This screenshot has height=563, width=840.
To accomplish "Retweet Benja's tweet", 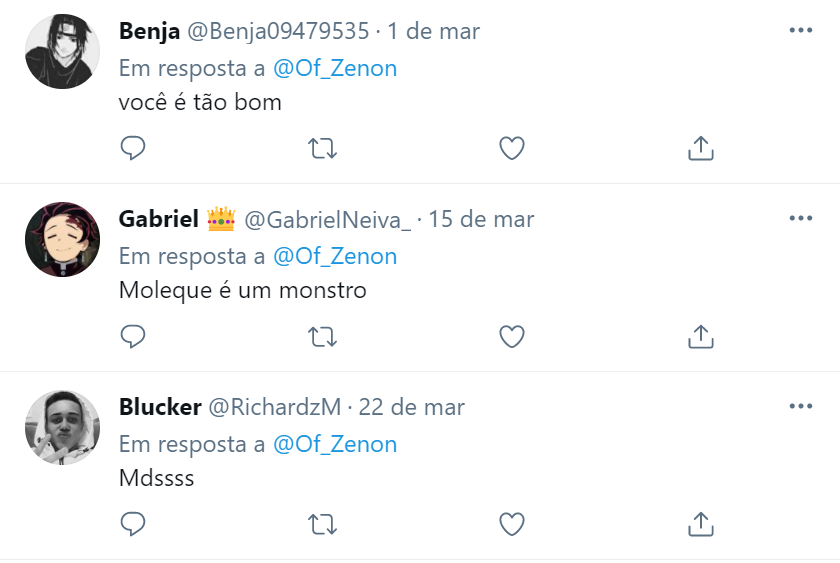I will click(322, 149).
